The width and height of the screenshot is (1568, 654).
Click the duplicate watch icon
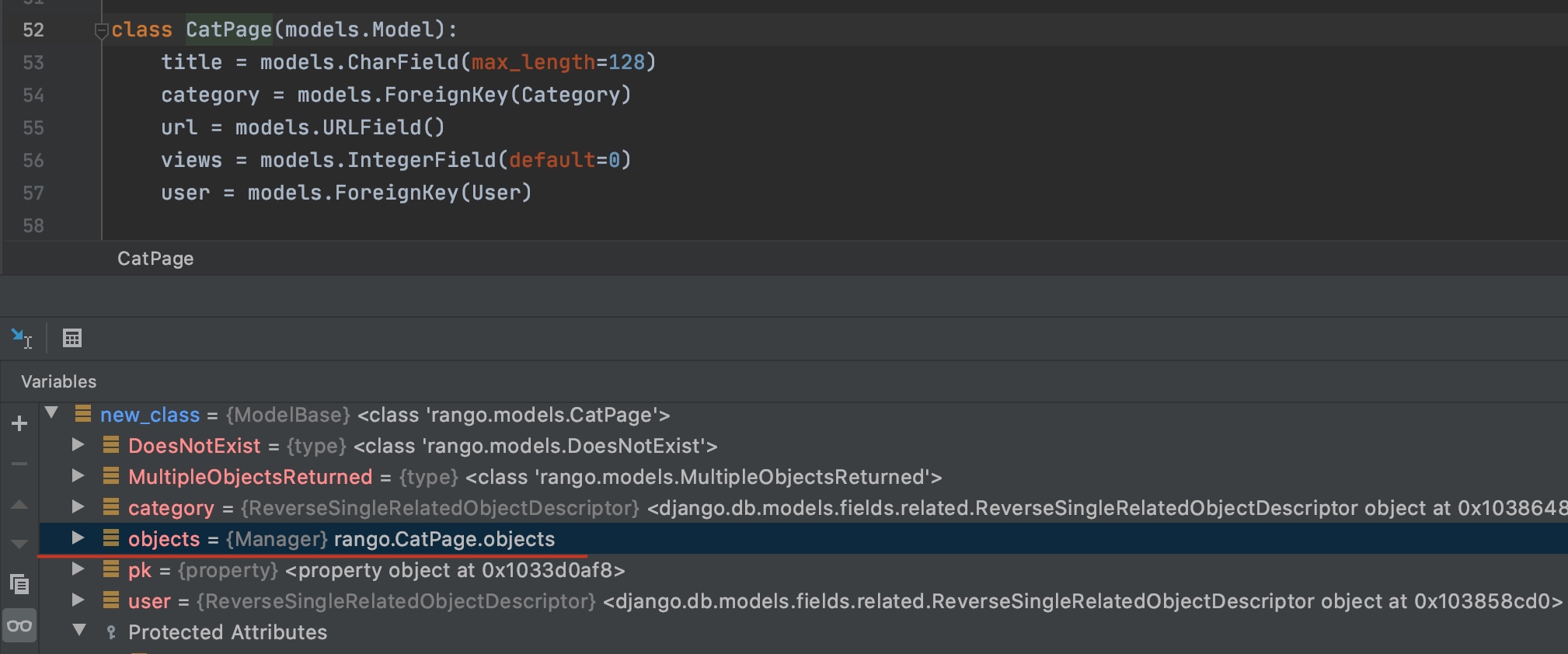click(20, 583)
